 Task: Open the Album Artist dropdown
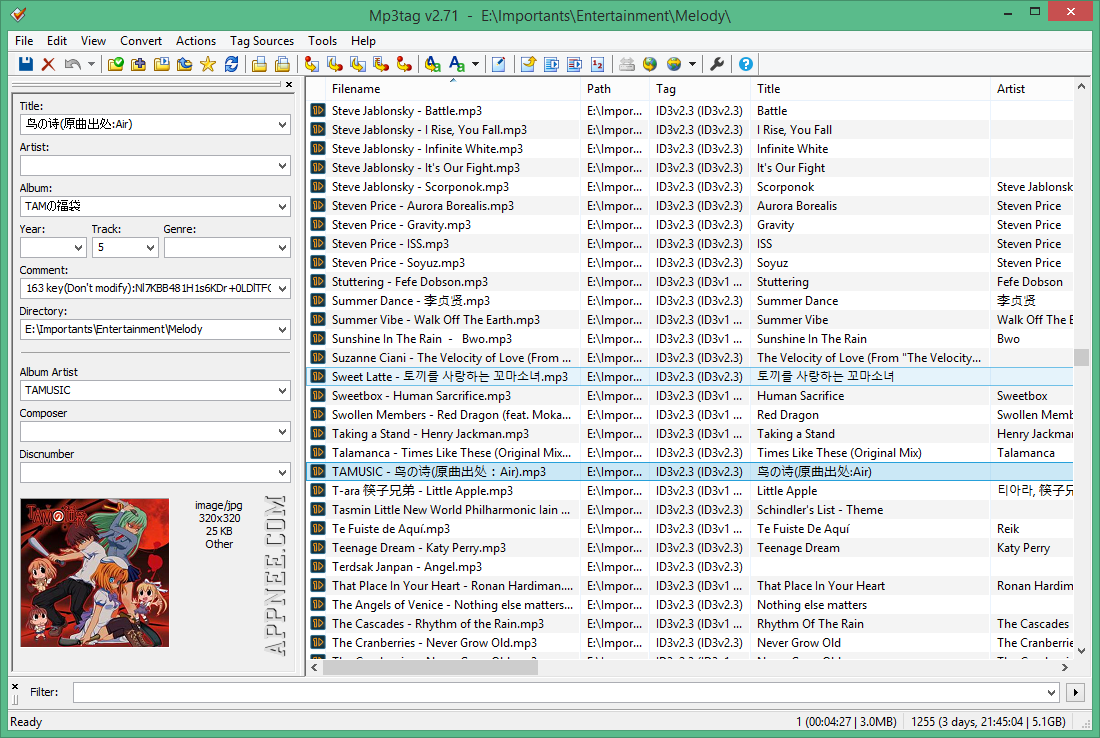coord(282,390)
